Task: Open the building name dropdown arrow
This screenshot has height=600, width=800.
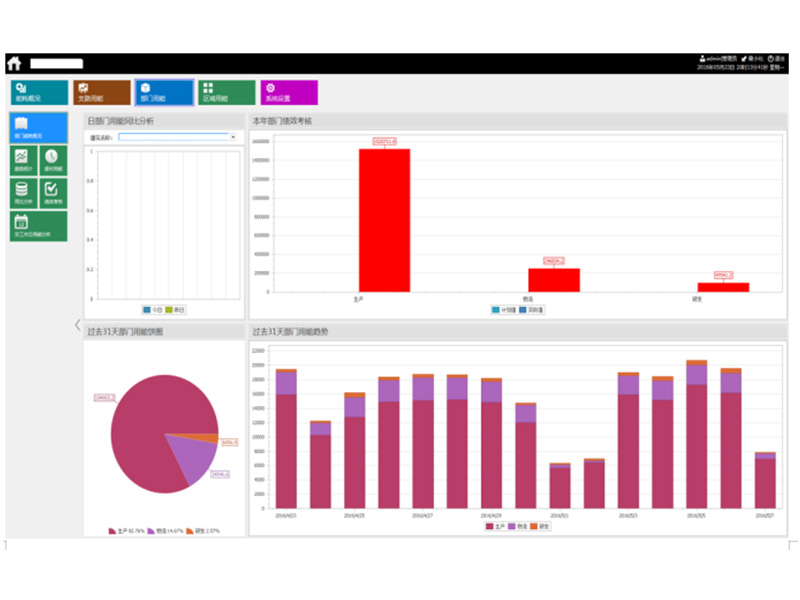Action: (233, 137)
